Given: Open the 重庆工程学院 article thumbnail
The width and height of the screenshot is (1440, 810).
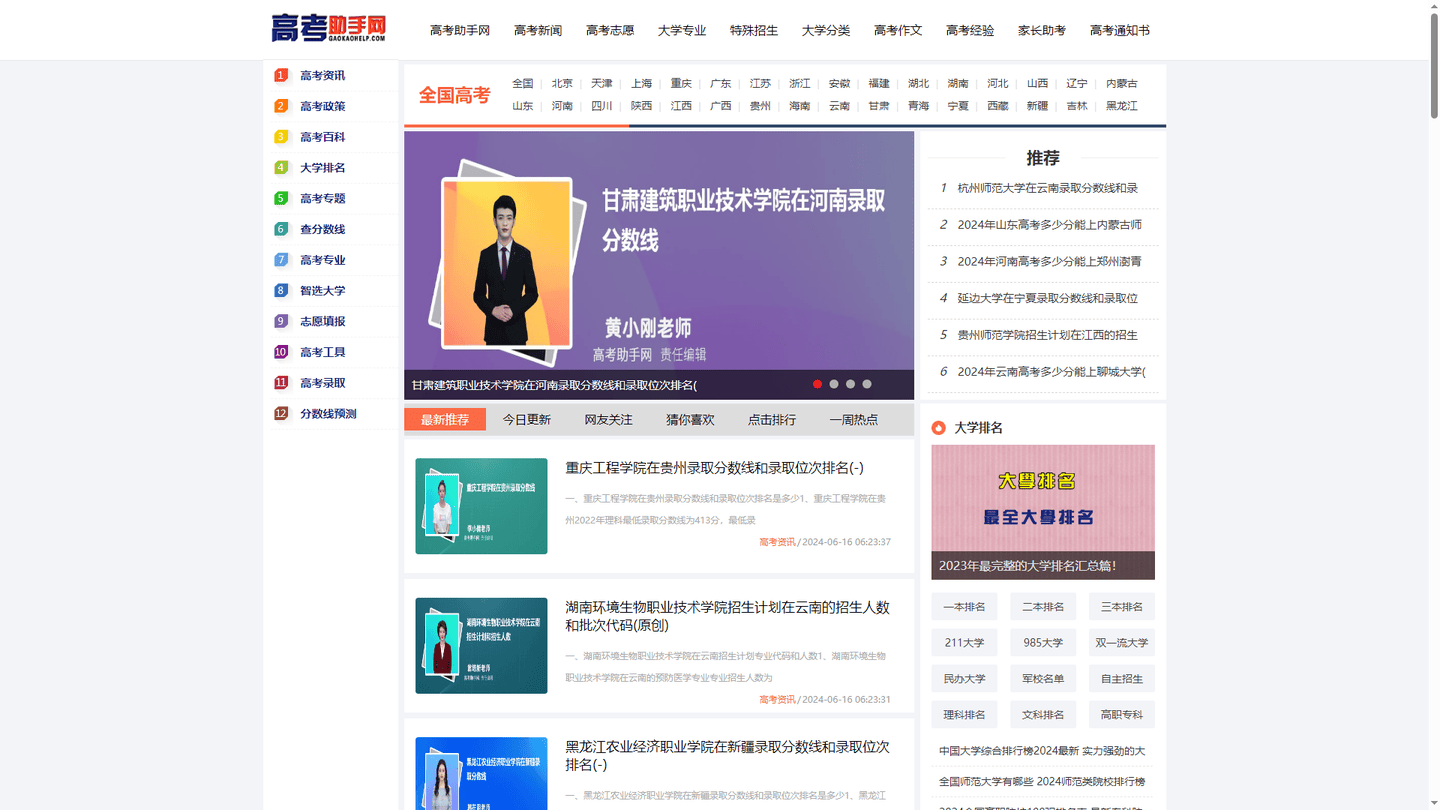Looking at the screenshot, I should 481,506.
